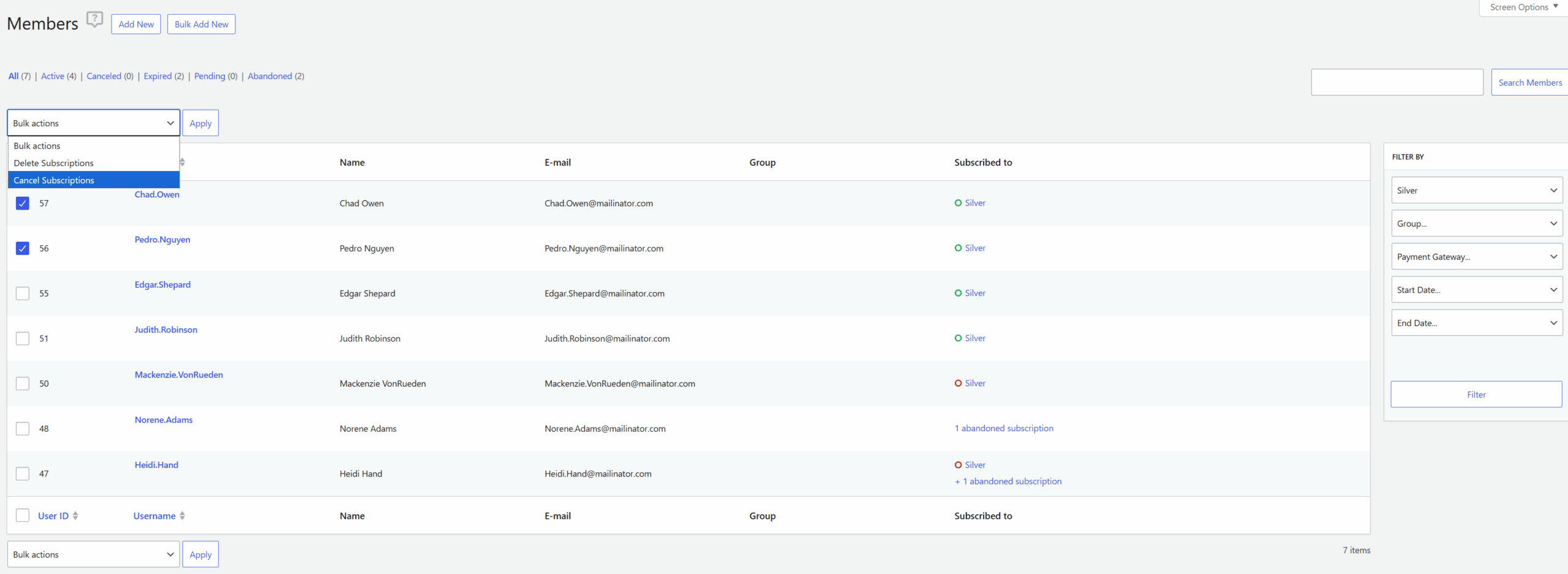
Task: Toggle select-all checkbox in table footer
Action: (x=23, y=515)
